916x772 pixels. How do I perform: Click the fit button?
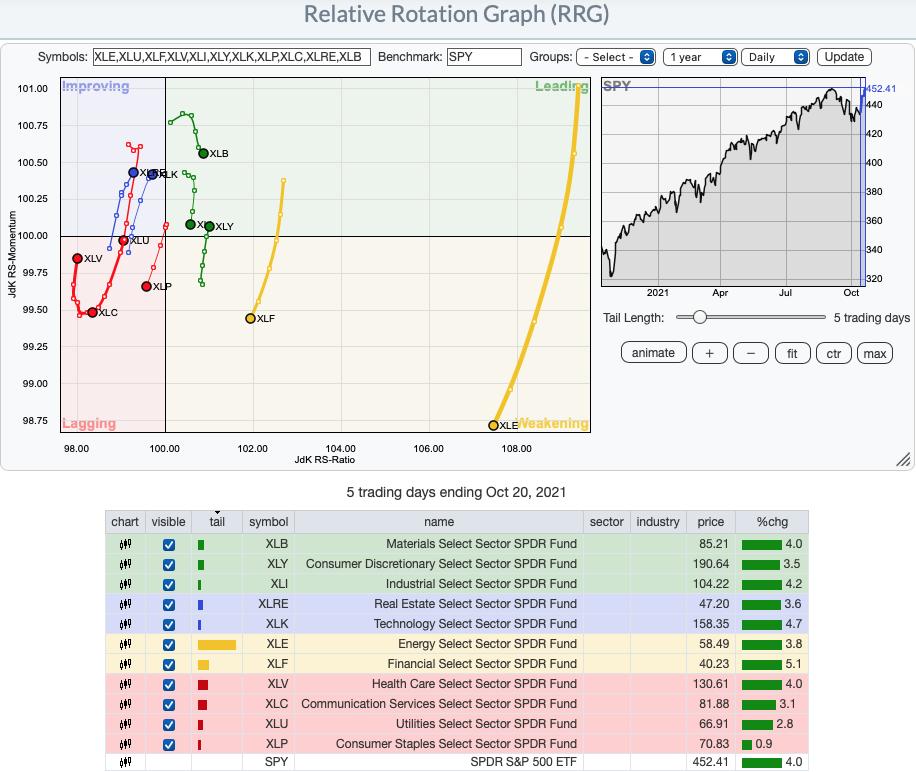coord(792,353)
